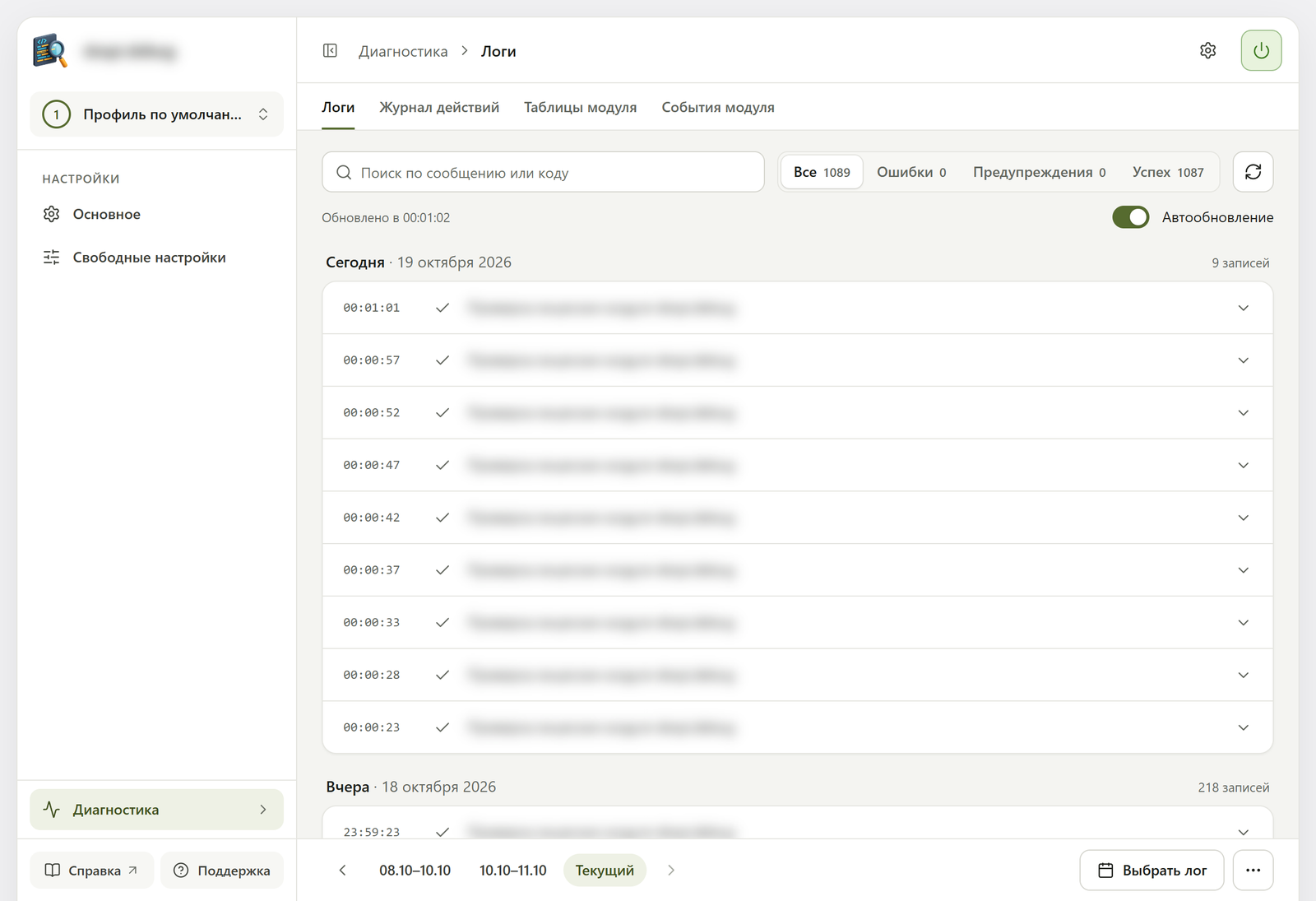Select the 08.10–10.10 log period
1316x901 pixels.
click(415, 871)
